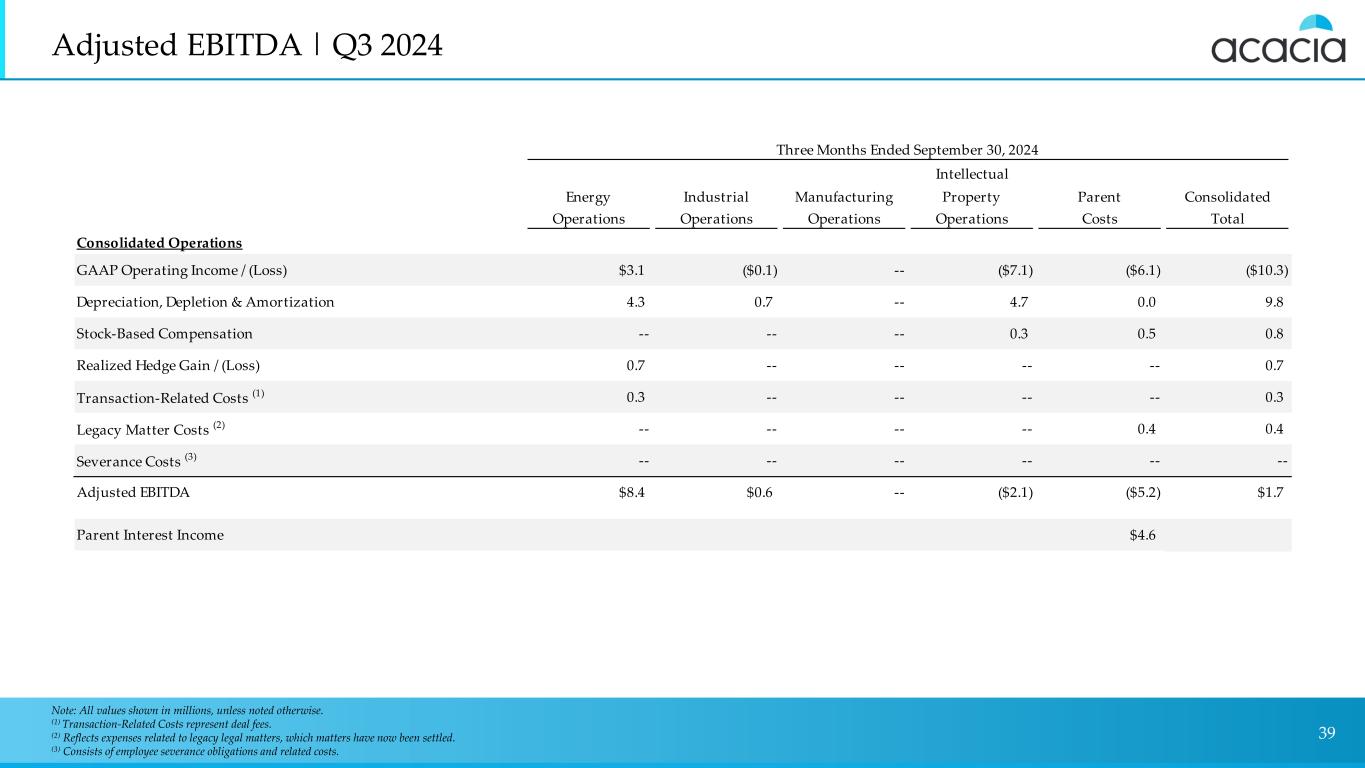
Task: Click the Manufacturing Operations column header
Action: tap(843, 208)
